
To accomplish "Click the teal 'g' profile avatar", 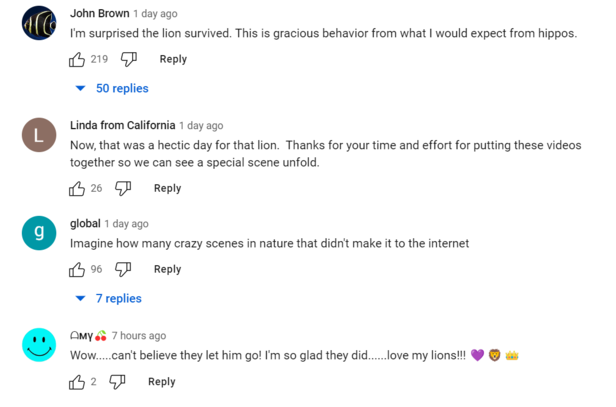I will coord(38,233).
